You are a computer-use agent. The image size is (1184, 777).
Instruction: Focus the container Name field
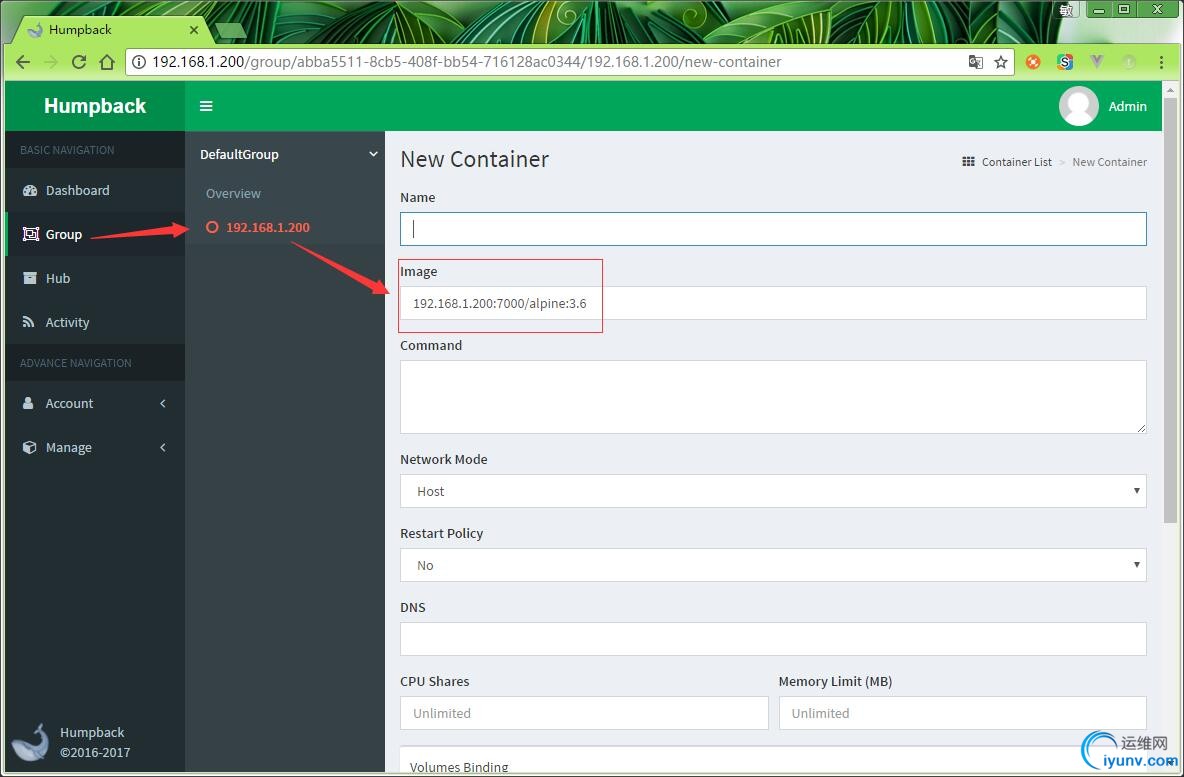point(773,229)
